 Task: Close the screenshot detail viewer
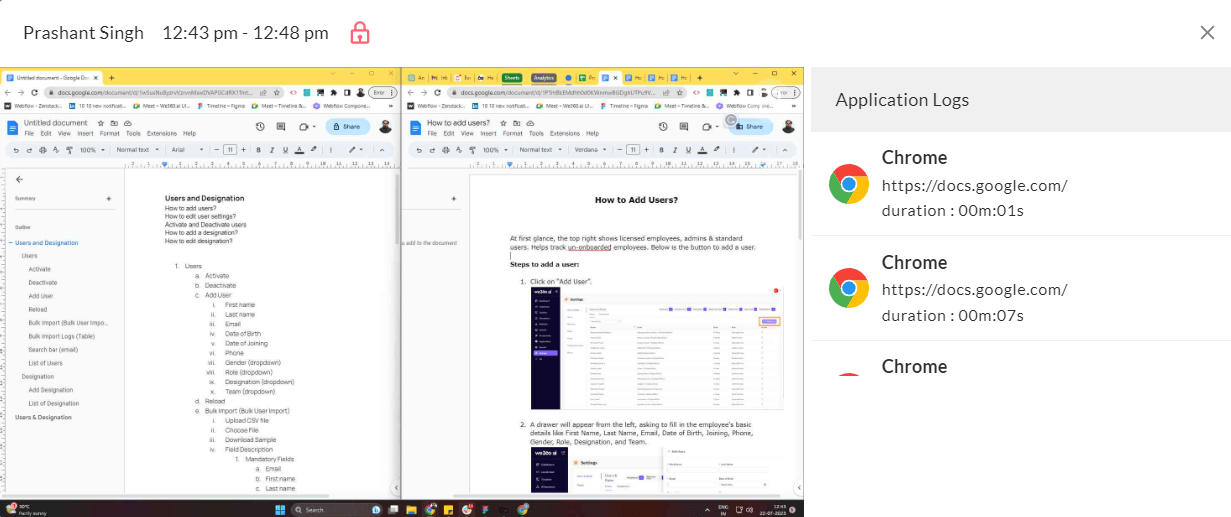[x=1207, y=33]
